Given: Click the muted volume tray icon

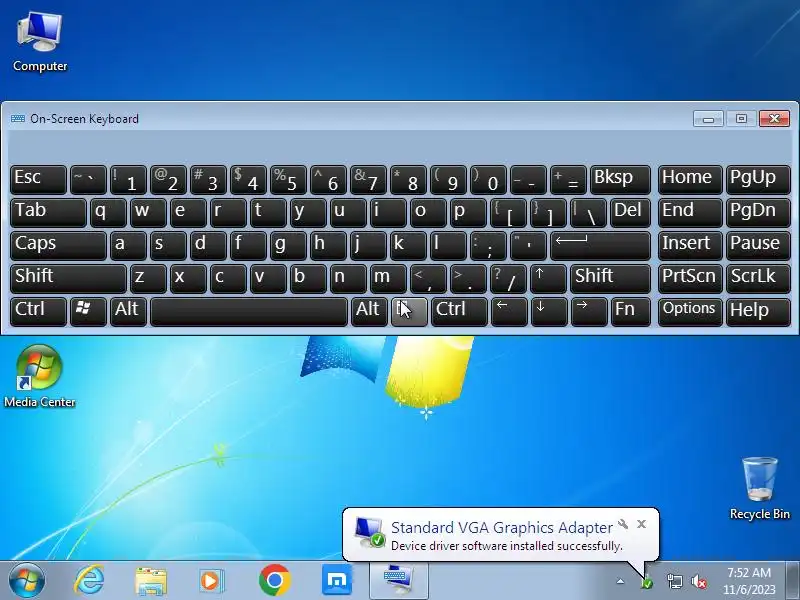Looking at the screenshot, I should point(698,581).
